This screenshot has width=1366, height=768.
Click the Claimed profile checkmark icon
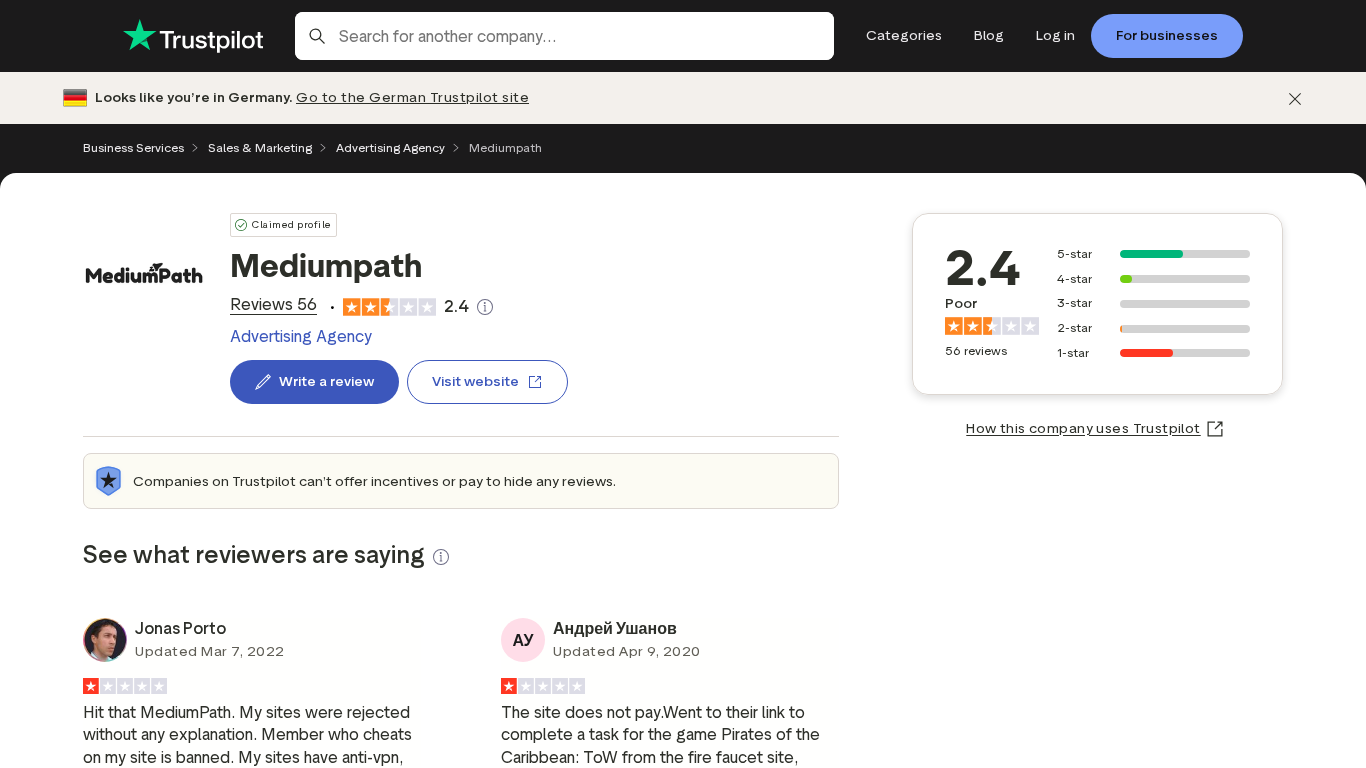coord(242,225)
